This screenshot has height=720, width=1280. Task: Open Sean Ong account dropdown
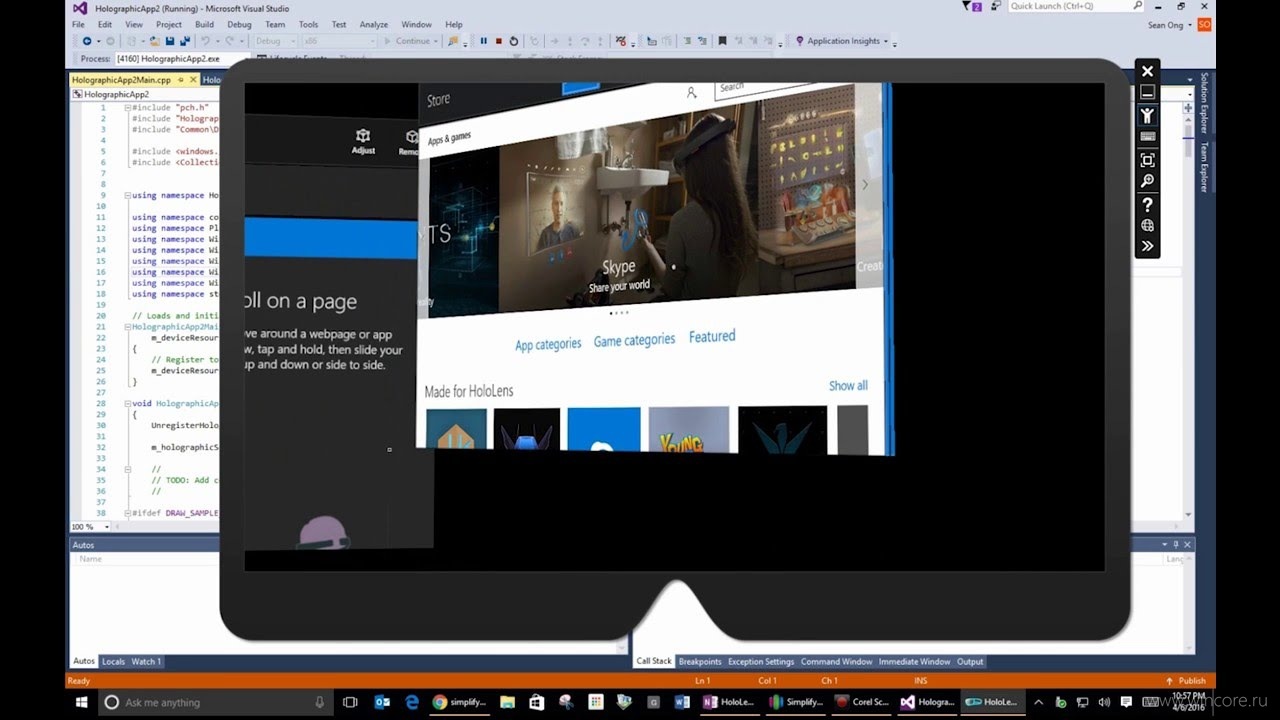pos(1170,25)
